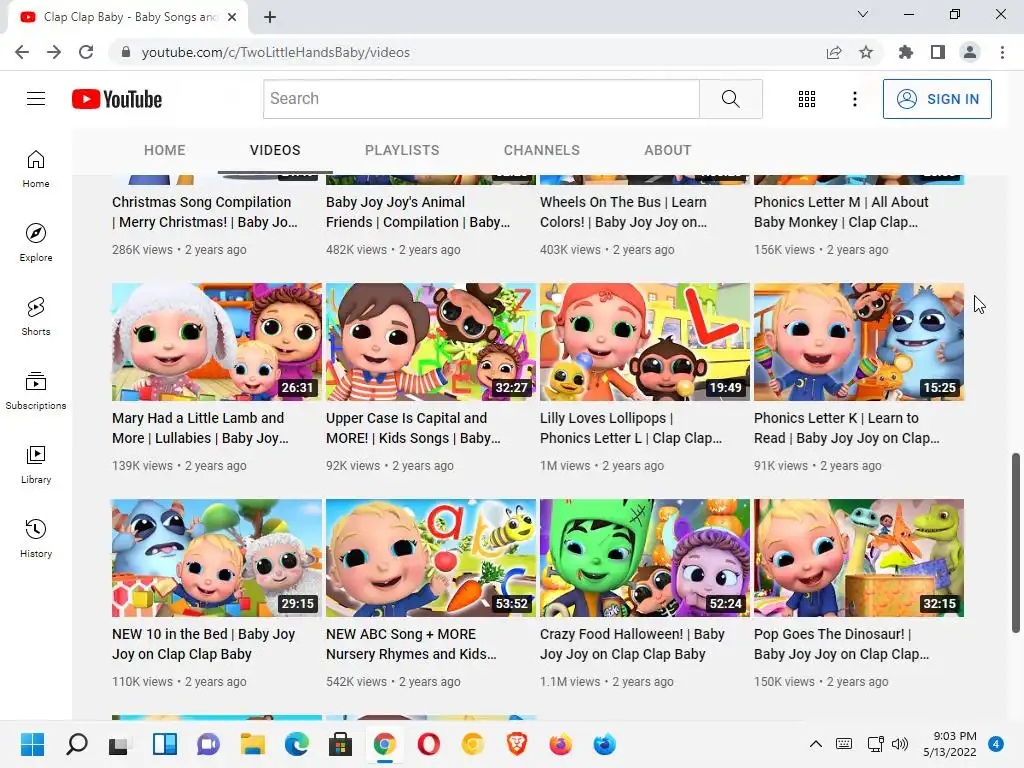Open the volume speaker tray icon
1024x768 pixels.
(900, 744)
